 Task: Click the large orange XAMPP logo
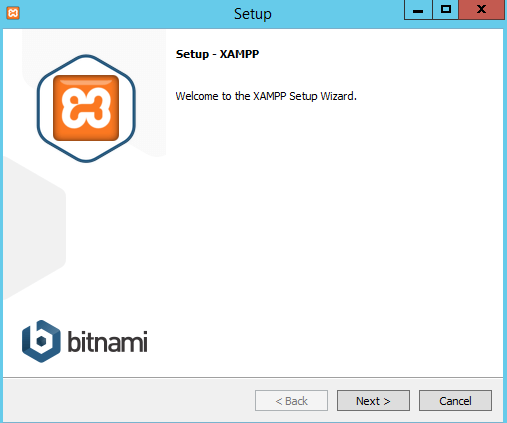coord(86,108)
